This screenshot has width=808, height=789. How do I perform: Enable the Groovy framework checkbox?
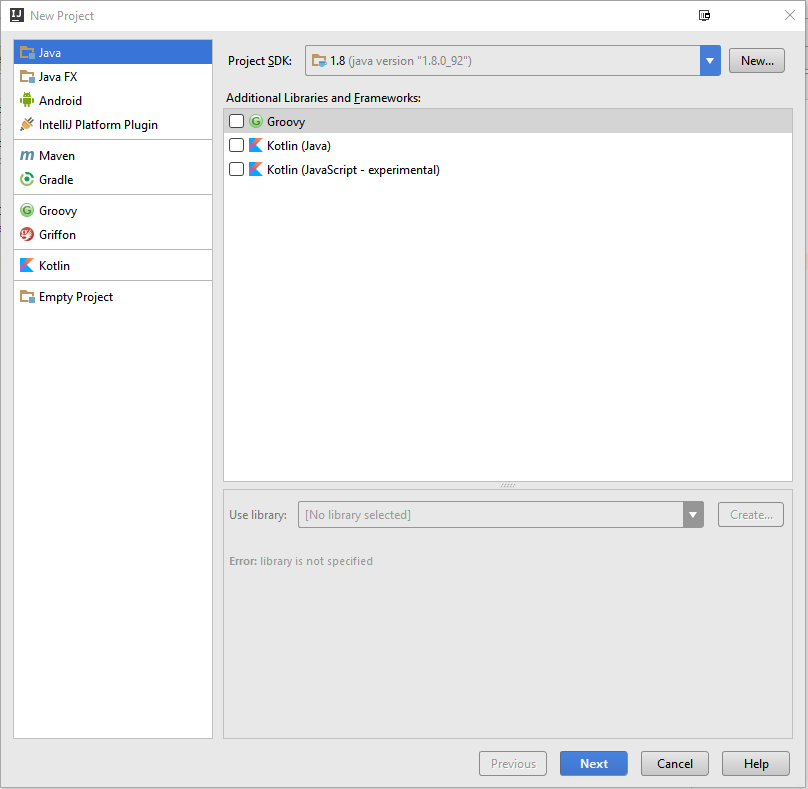click(236, 121)
